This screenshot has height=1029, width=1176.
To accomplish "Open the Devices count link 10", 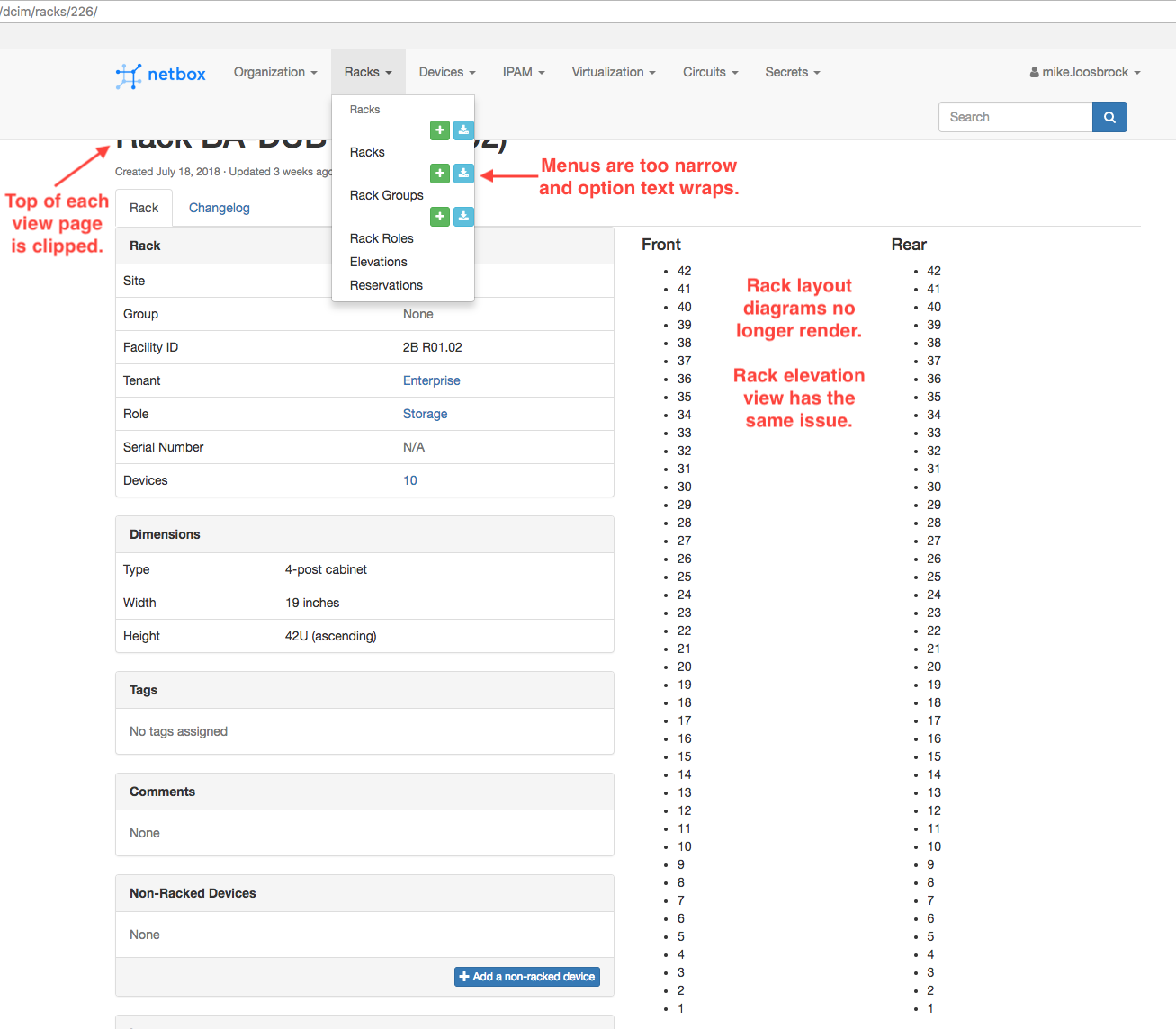I will point(410,480).
